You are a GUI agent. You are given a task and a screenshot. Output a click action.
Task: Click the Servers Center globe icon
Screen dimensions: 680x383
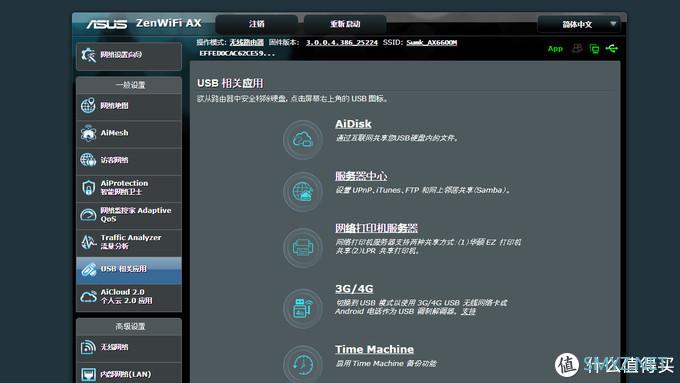pyautogui.click(x=303, y=191)
